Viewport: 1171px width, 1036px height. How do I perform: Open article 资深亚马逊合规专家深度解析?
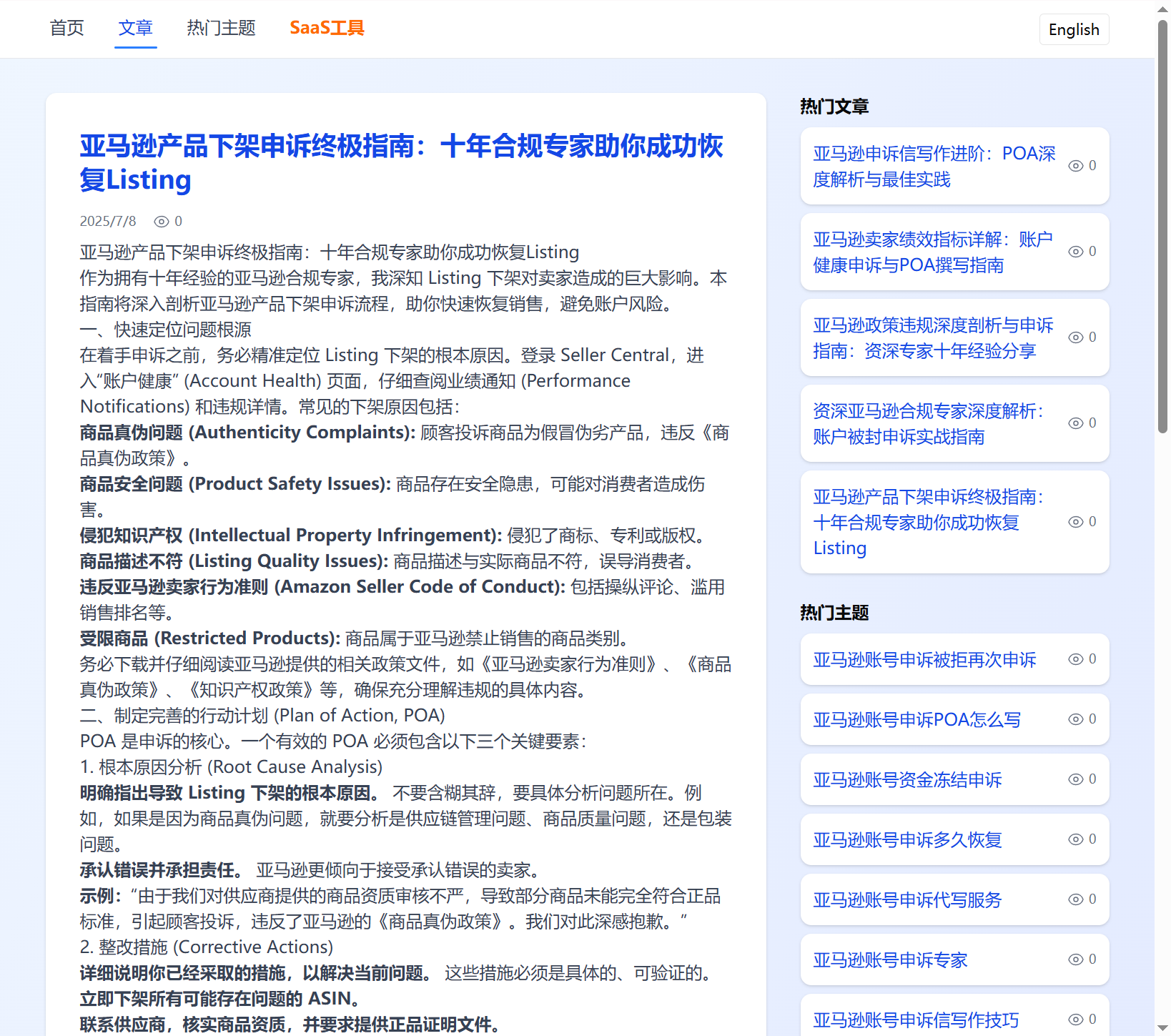click(x=929, y=424)
